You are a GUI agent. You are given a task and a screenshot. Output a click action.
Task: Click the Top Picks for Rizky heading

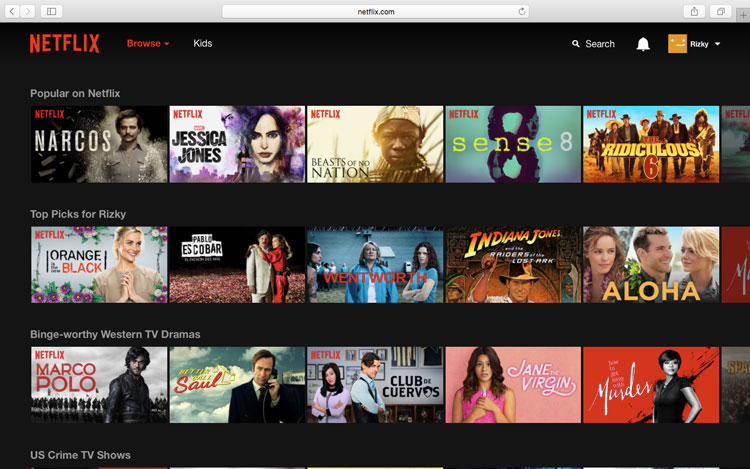[78, 214]
